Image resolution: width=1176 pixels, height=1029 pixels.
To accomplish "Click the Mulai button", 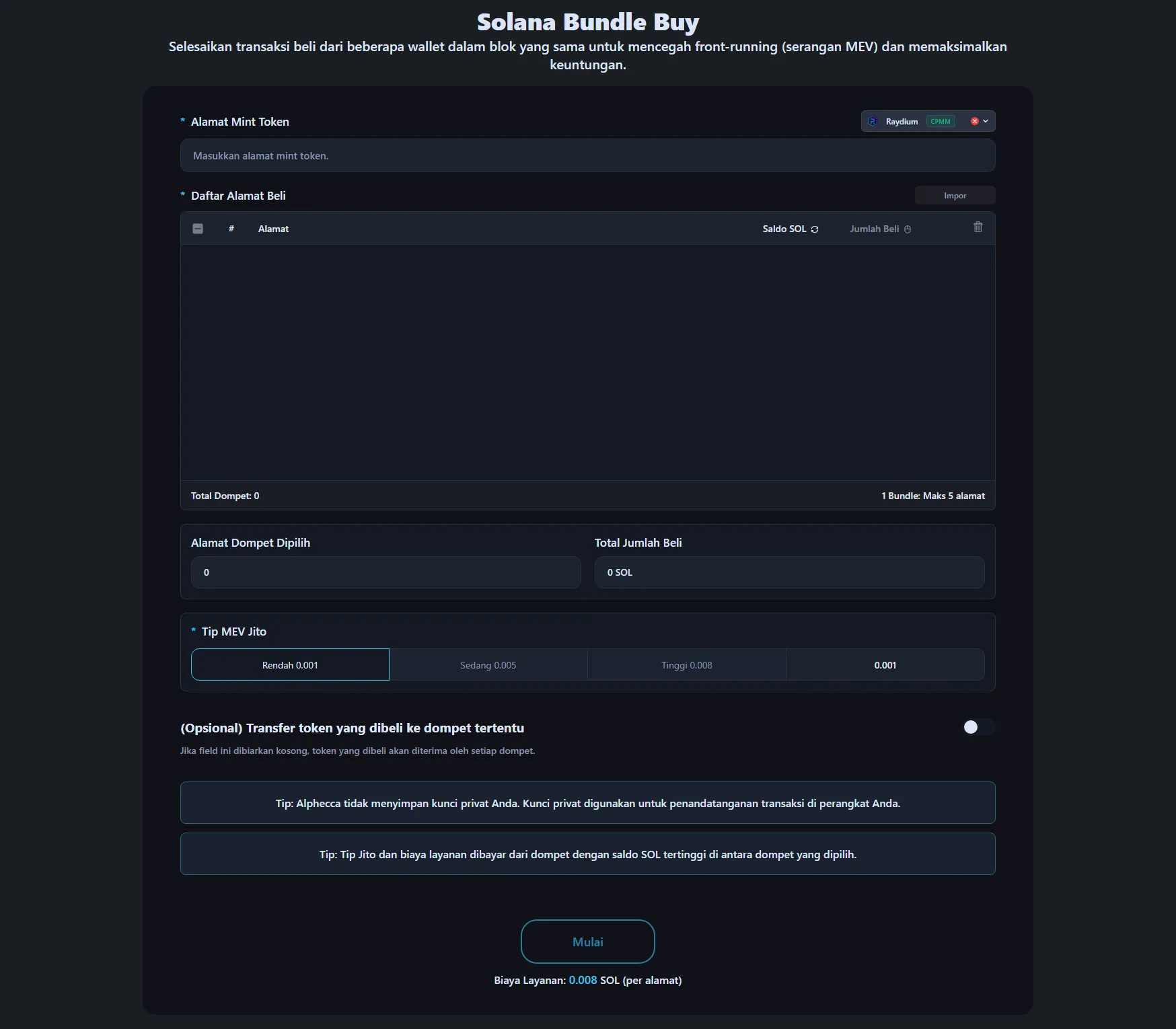I will coord(587,942).
